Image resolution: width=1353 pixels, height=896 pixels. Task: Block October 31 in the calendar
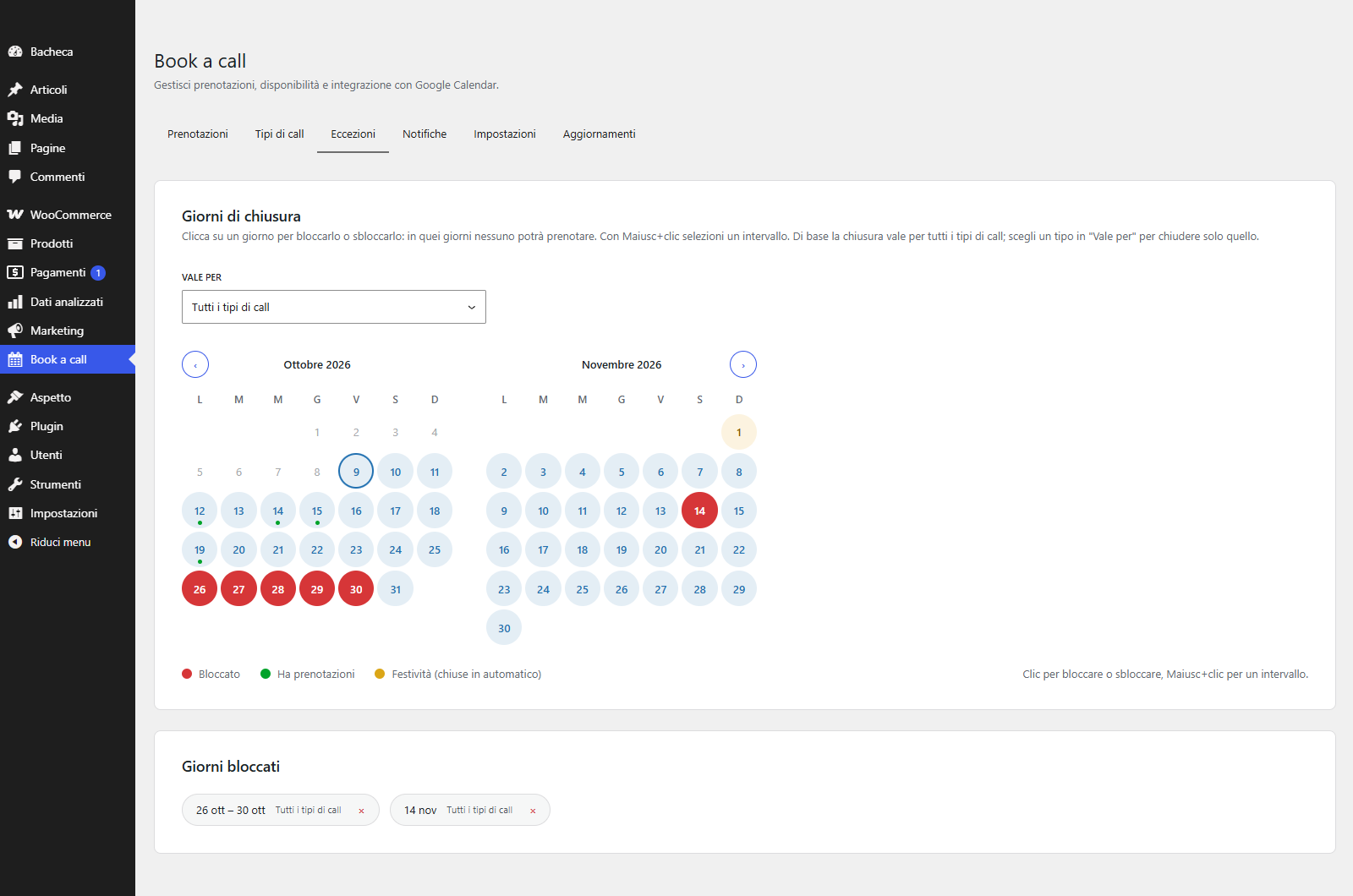[x=396, y=589]
